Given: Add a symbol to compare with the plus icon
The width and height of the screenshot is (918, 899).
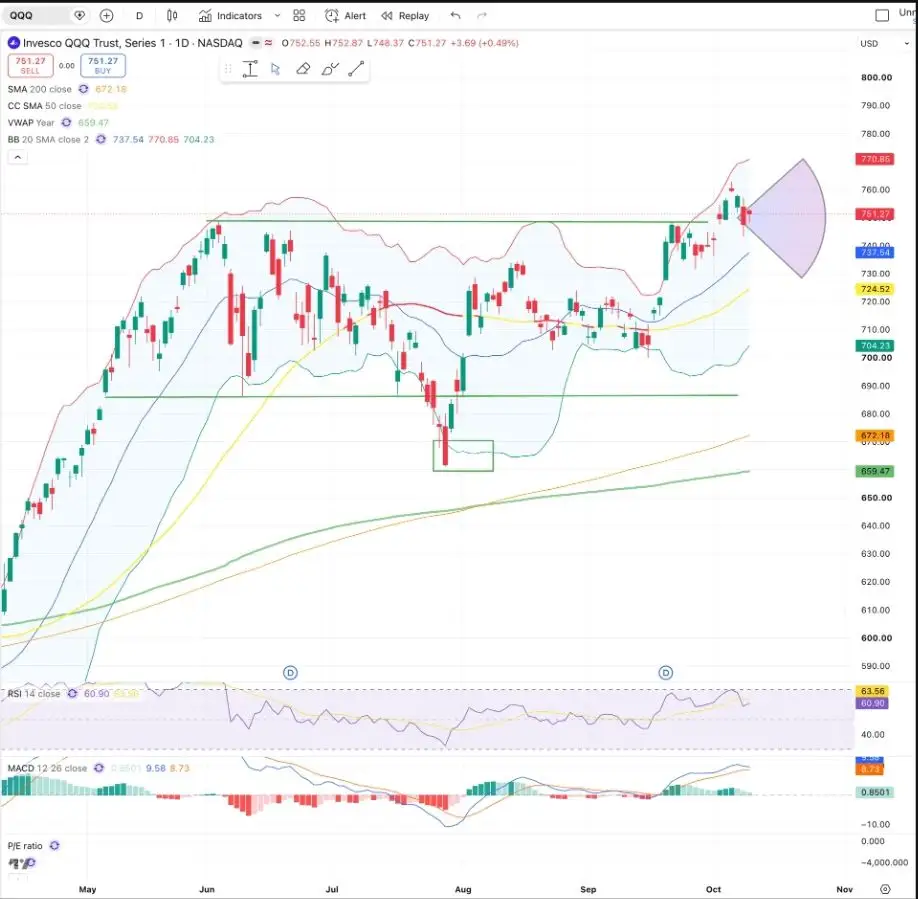Looking at the screenshot, I should coord(106,16).
